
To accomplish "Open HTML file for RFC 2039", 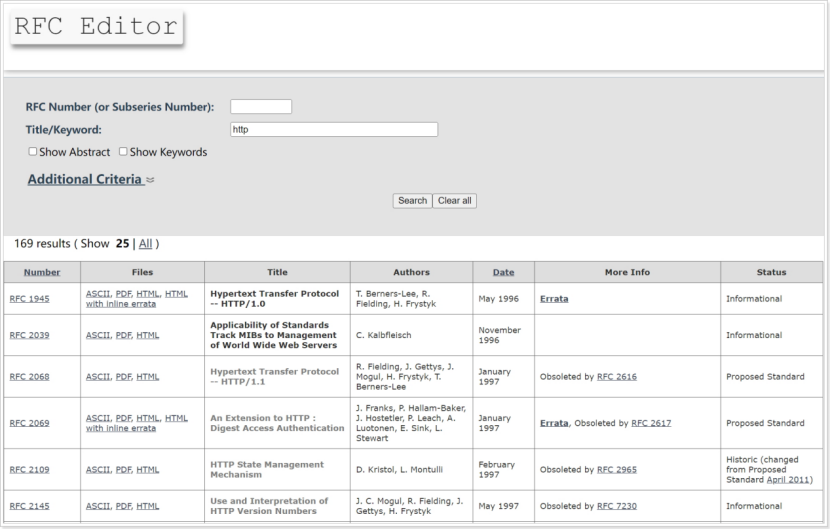I will pos(148,335).
